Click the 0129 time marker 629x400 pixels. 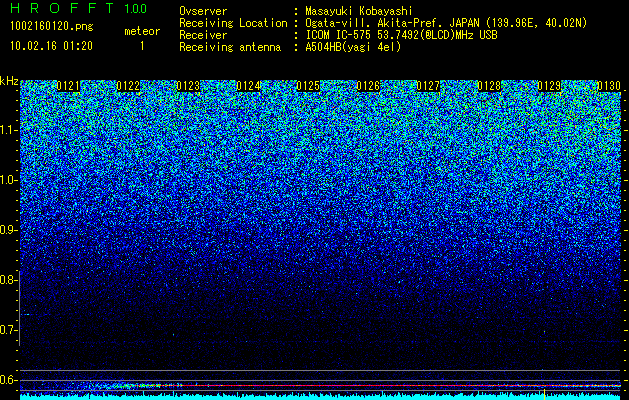549,86
